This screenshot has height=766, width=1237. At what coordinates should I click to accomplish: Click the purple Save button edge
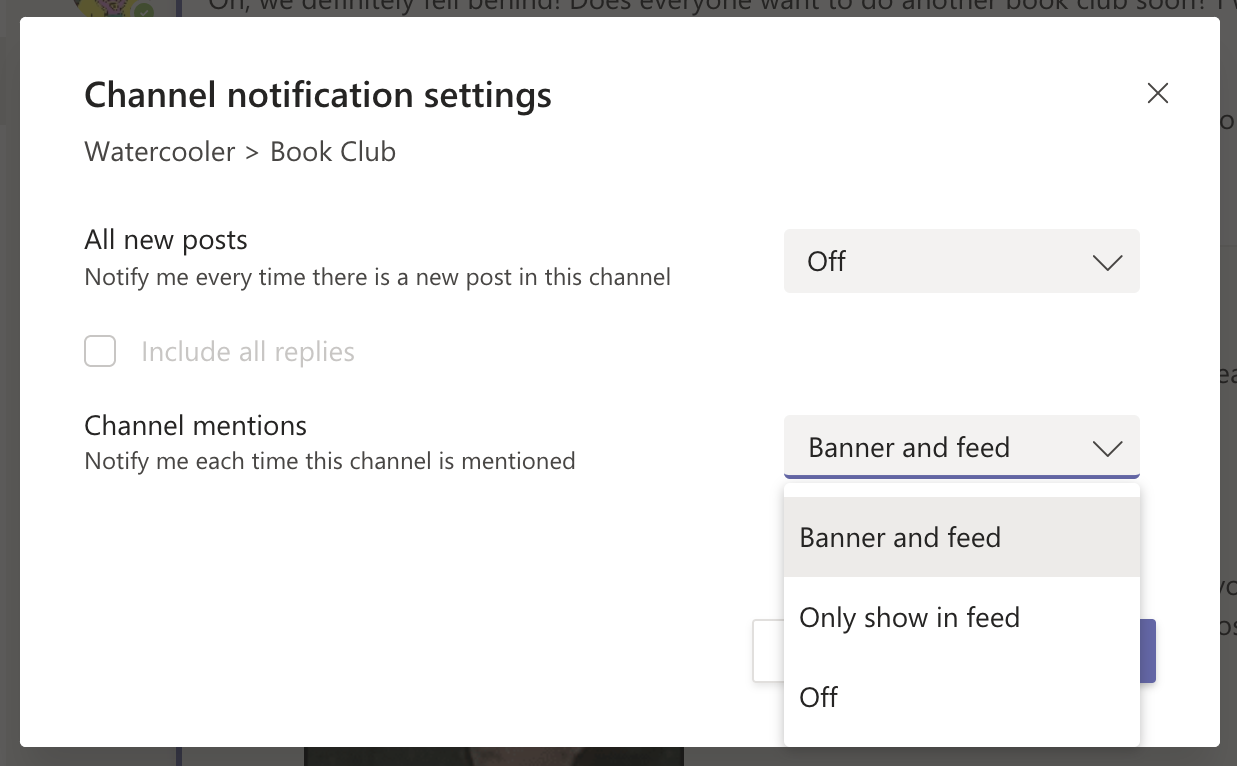point(1148,651)
